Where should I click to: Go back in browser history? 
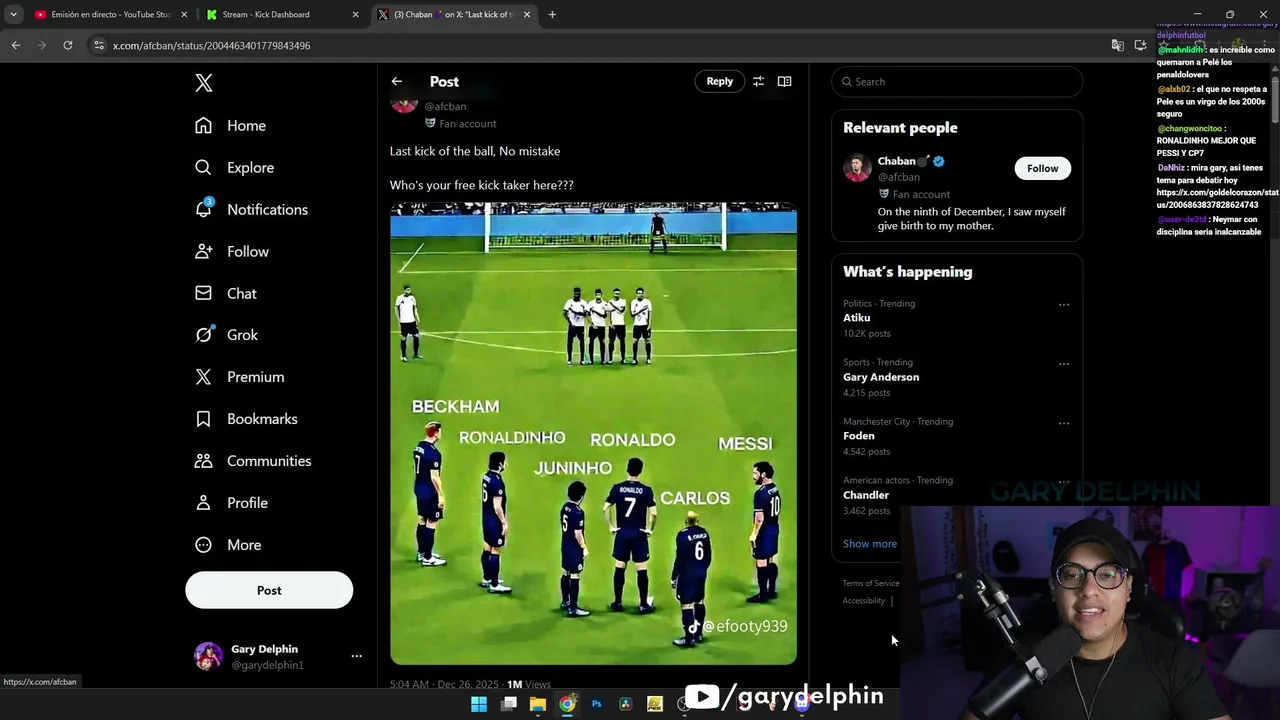(16, 45)
